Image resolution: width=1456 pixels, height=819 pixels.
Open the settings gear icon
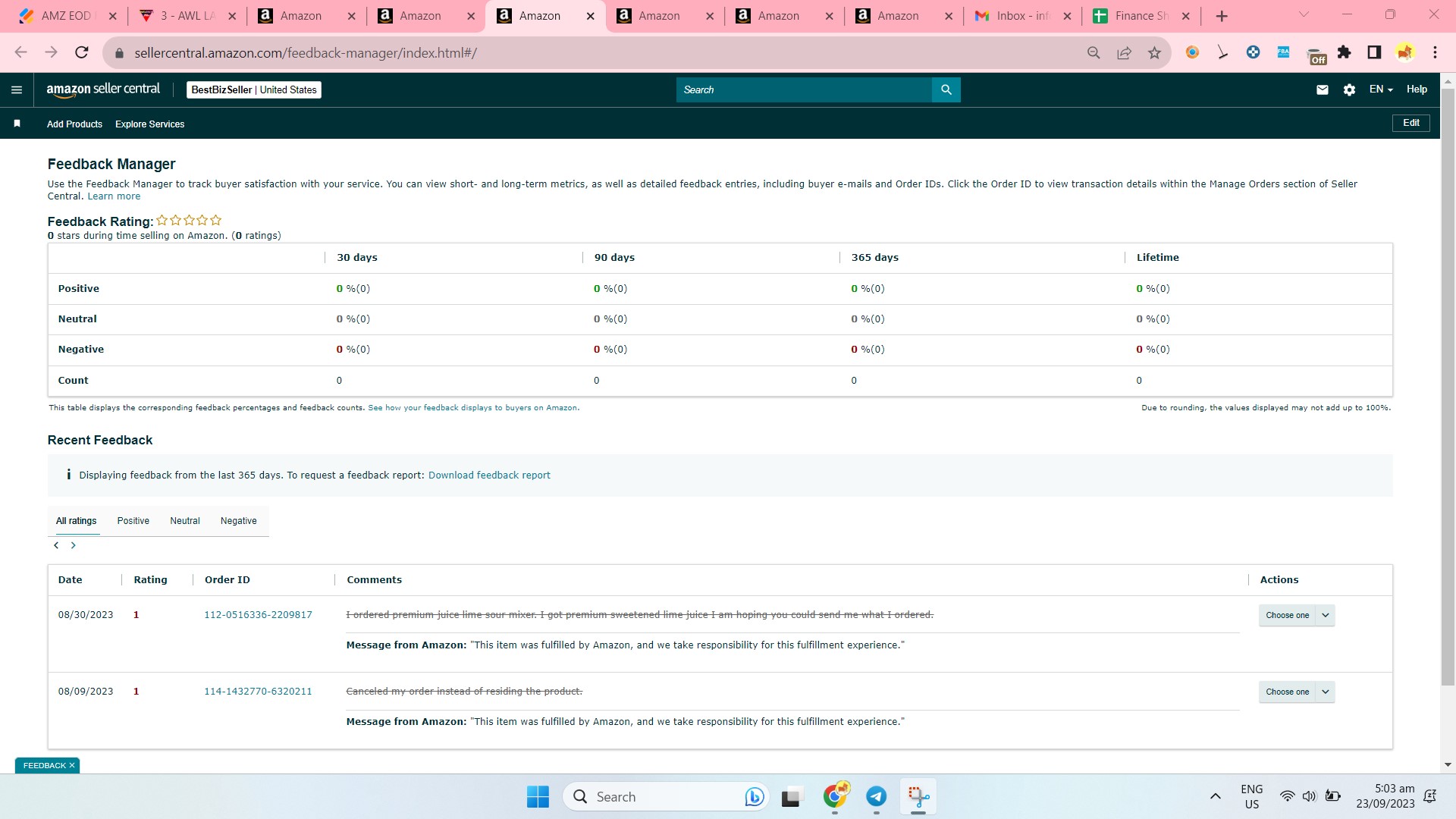click(1349, 89)
